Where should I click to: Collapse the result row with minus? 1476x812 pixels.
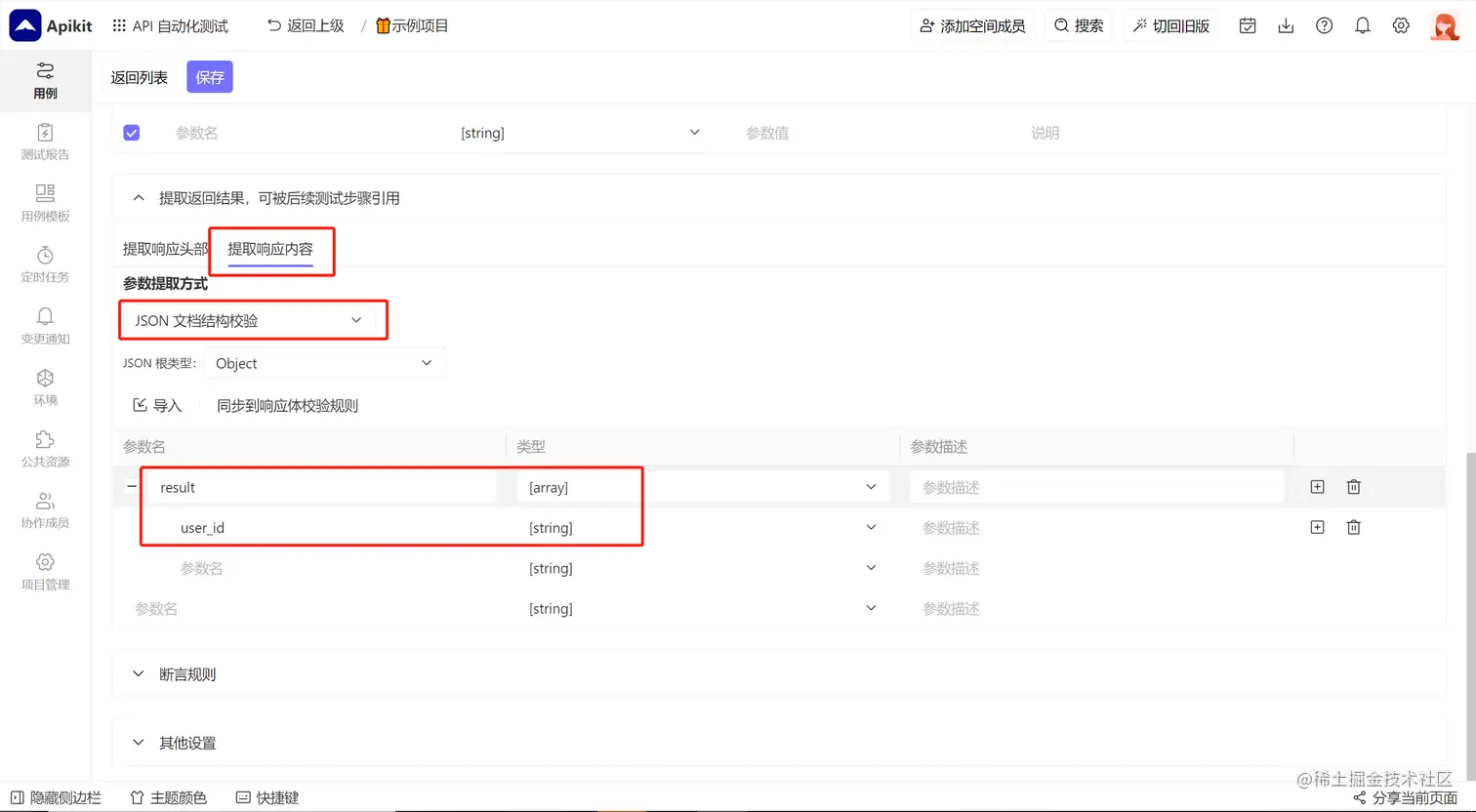coord(132,486)
